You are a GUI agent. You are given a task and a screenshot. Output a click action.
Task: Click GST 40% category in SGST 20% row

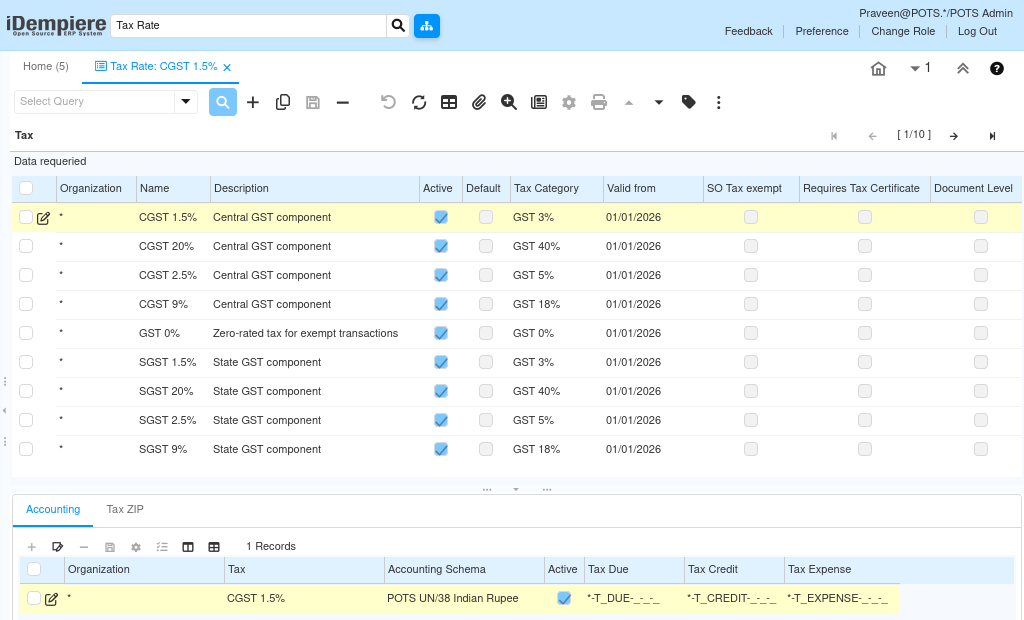pos(536,391)
